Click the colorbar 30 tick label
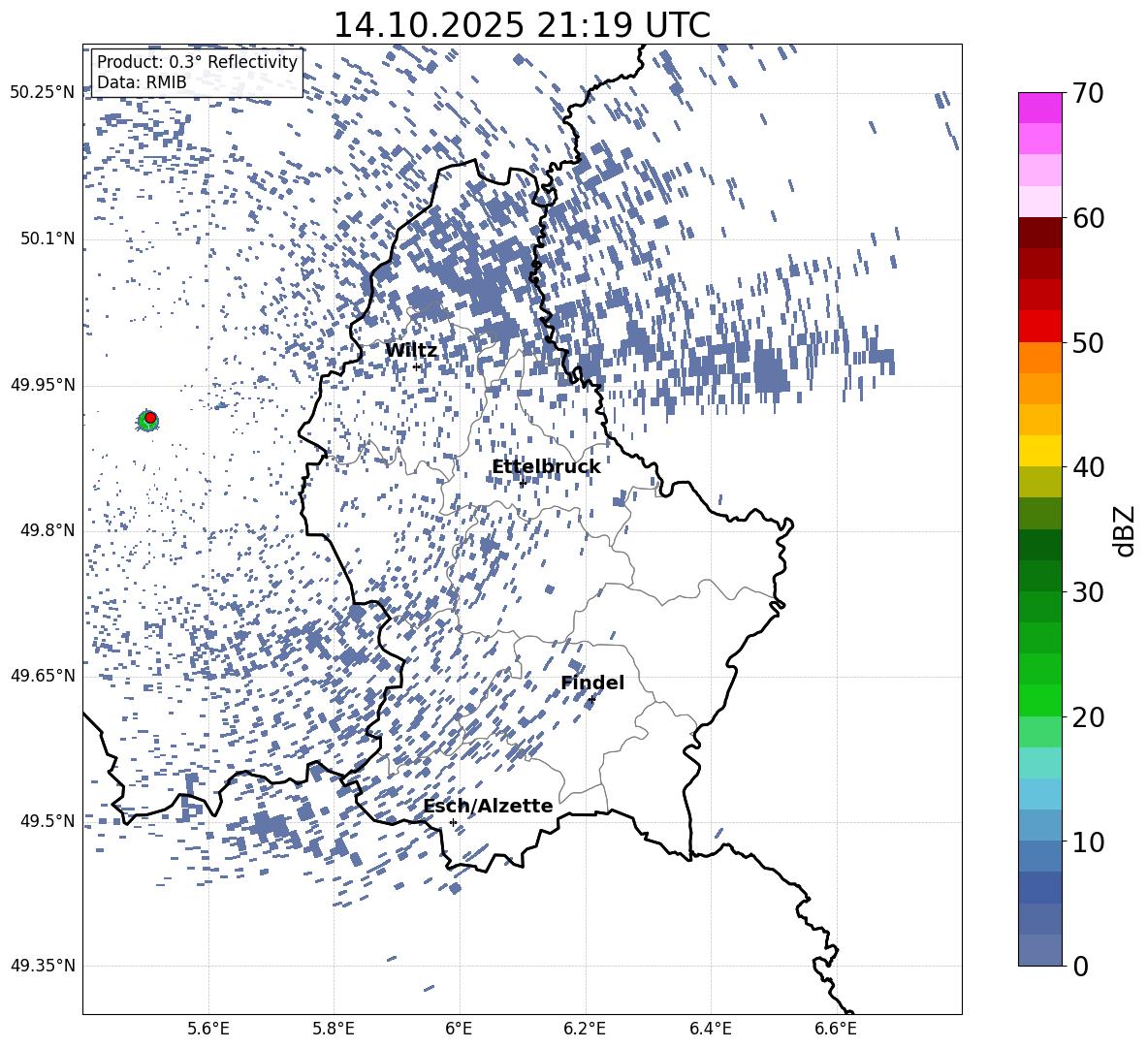The image size is (1148, 1048). 1088,592
